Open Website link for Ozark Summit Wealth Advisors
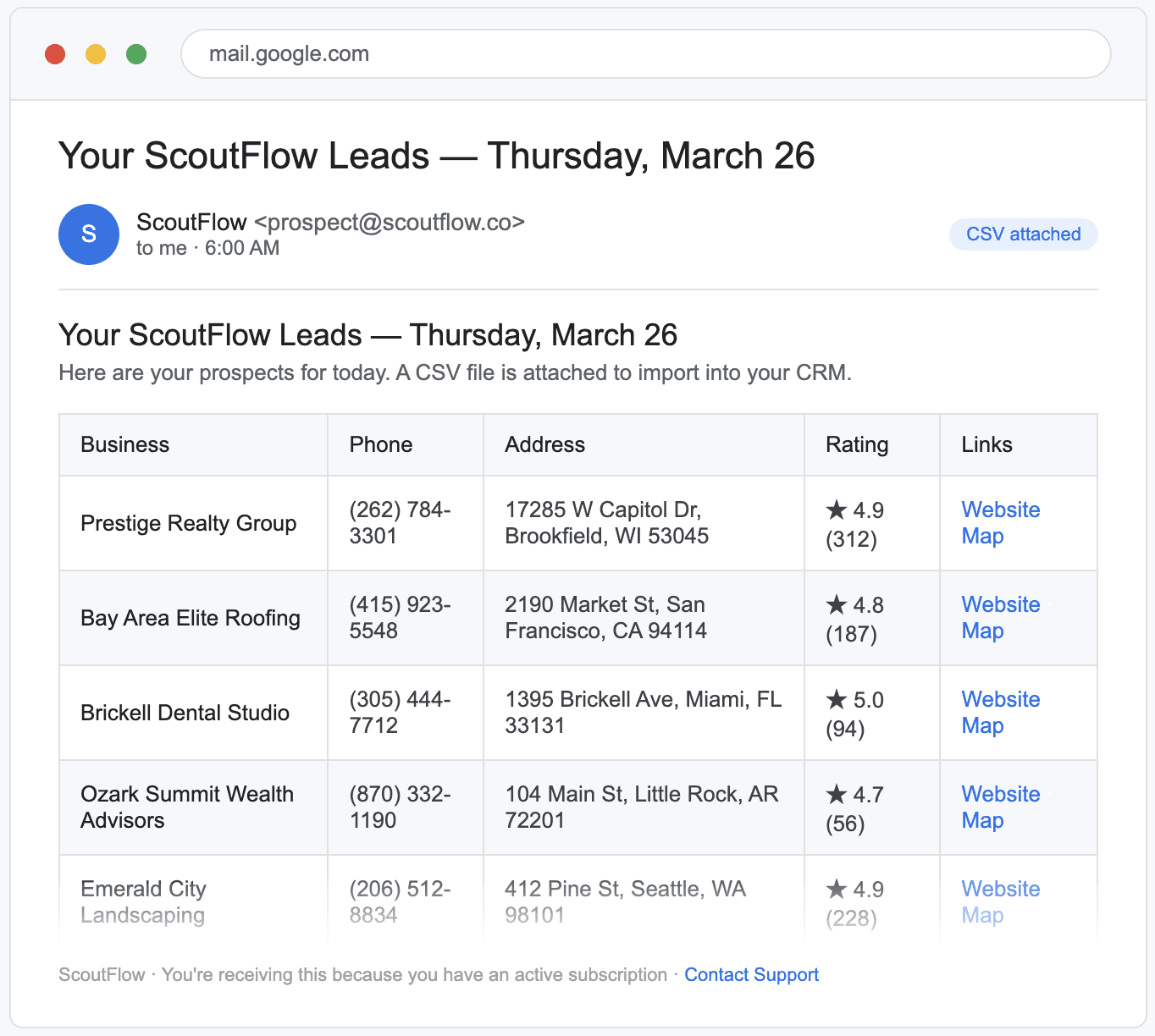The height and width of the screenshot is (1036, 1155). (x=1001, y=794)
